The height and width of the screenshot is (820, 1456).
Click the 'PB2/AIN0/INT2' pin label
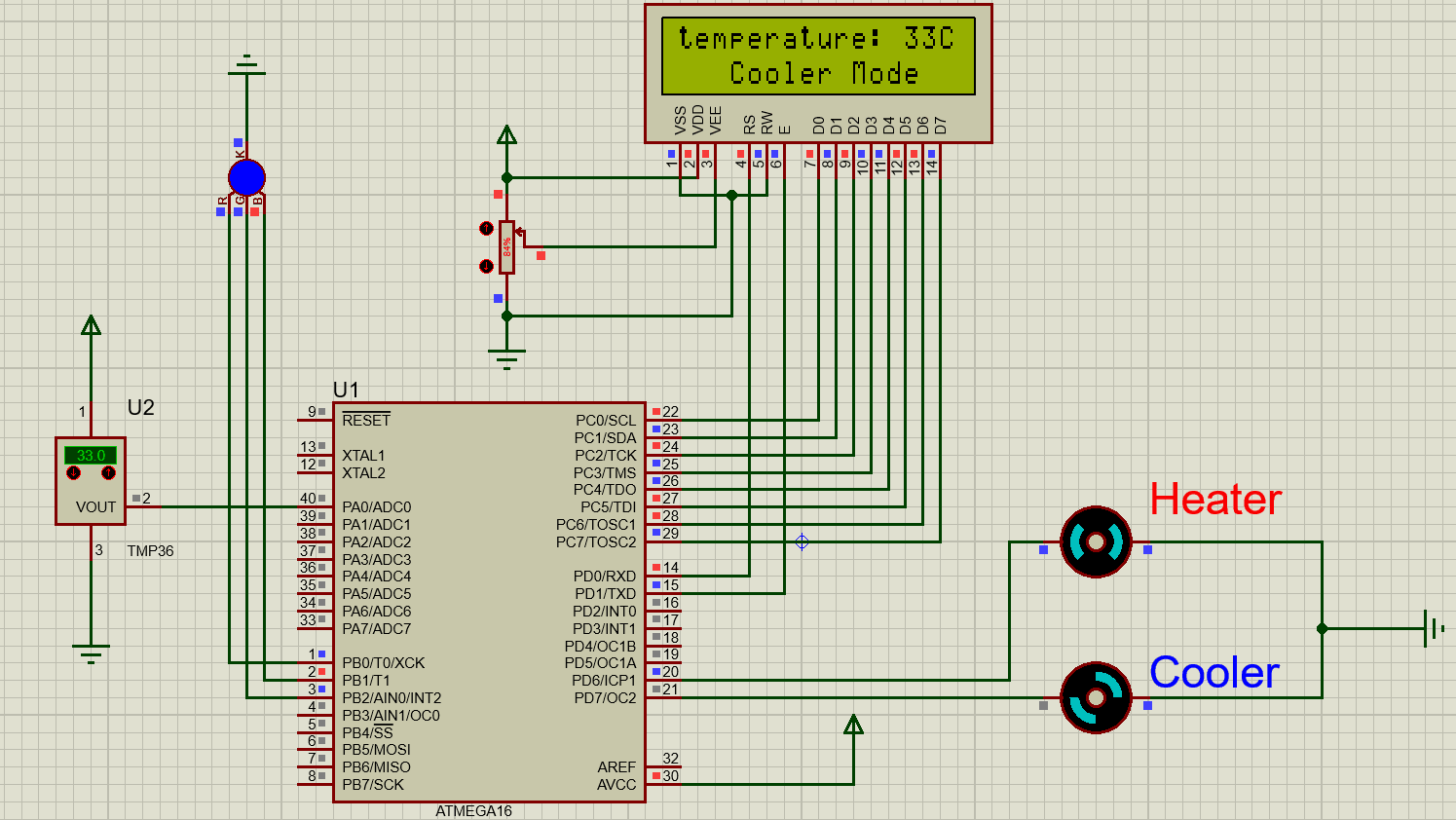392,698
